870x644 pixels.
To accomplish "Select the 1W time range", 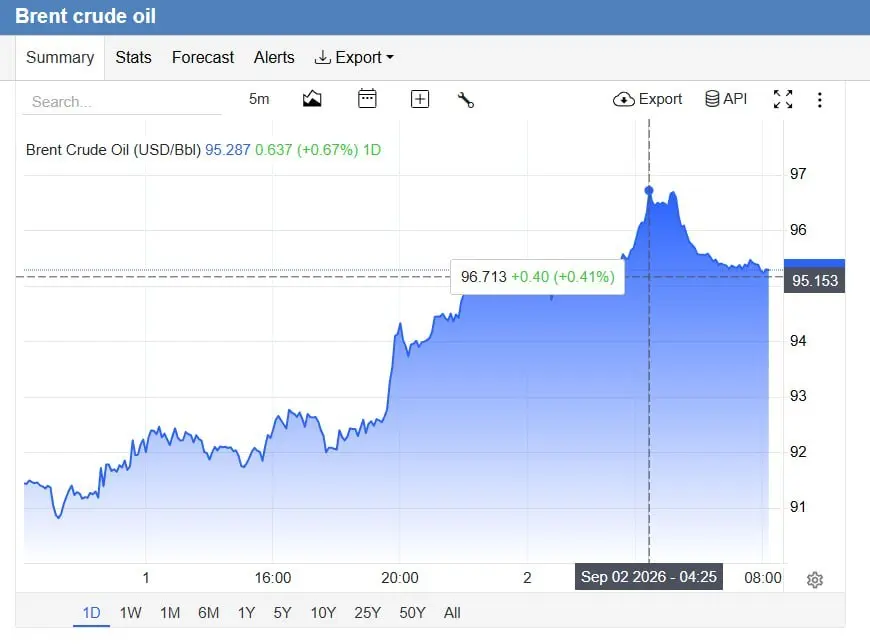I will tap(130, 613).
